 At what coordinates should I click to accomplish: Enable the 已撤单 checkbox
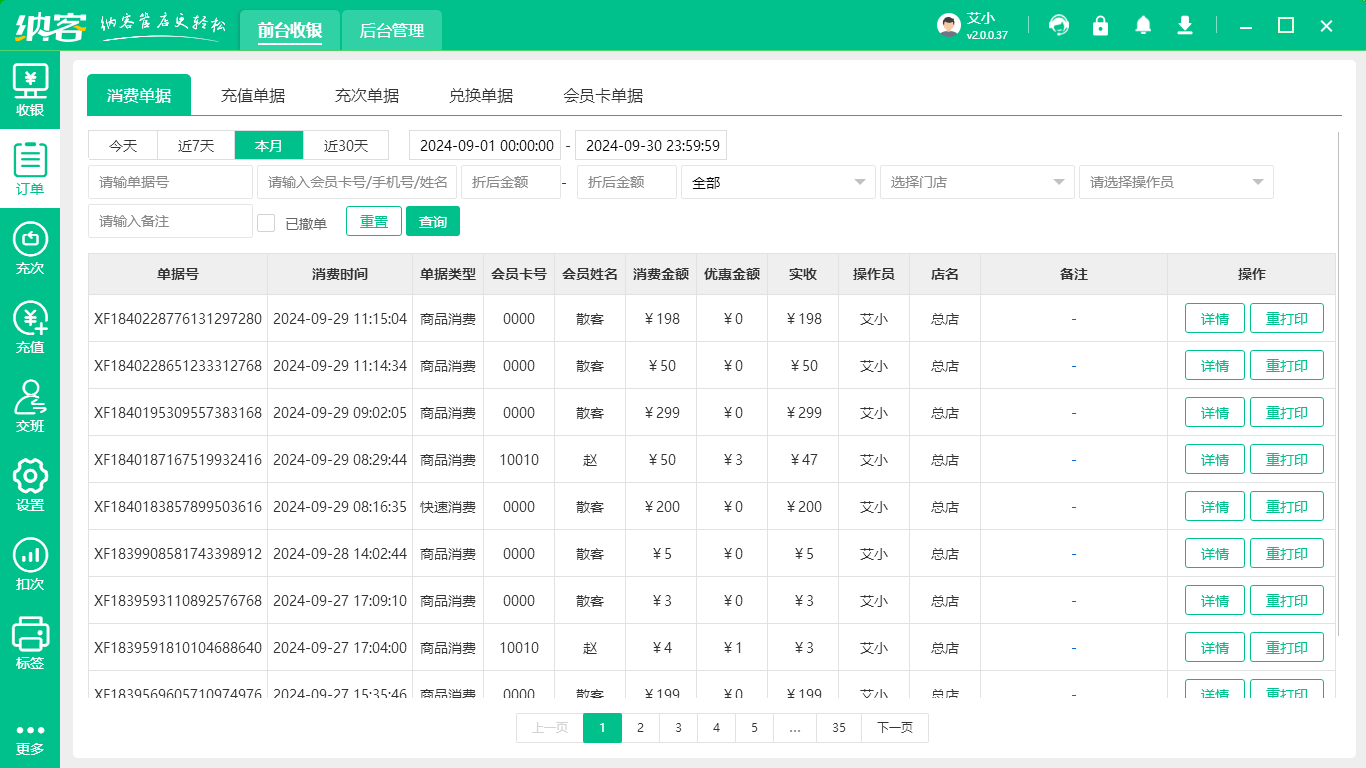[x=266, y=221]
